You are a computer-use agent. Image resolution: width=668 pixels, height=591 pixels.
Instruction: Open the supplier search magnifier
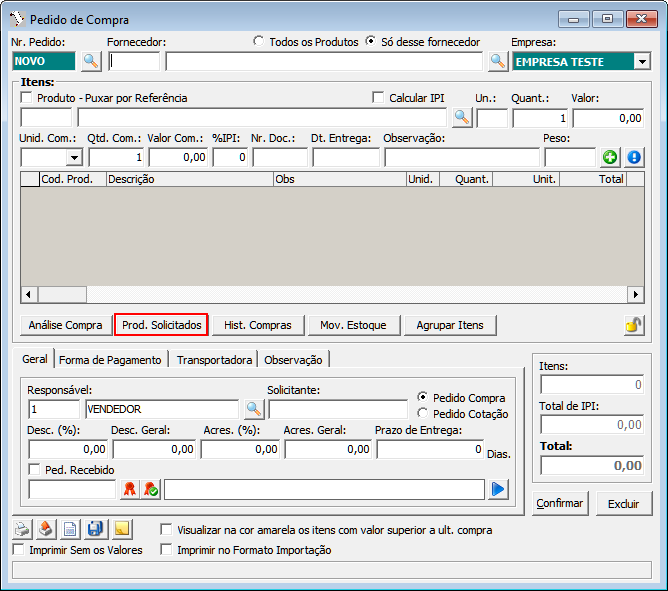(497, 62)
